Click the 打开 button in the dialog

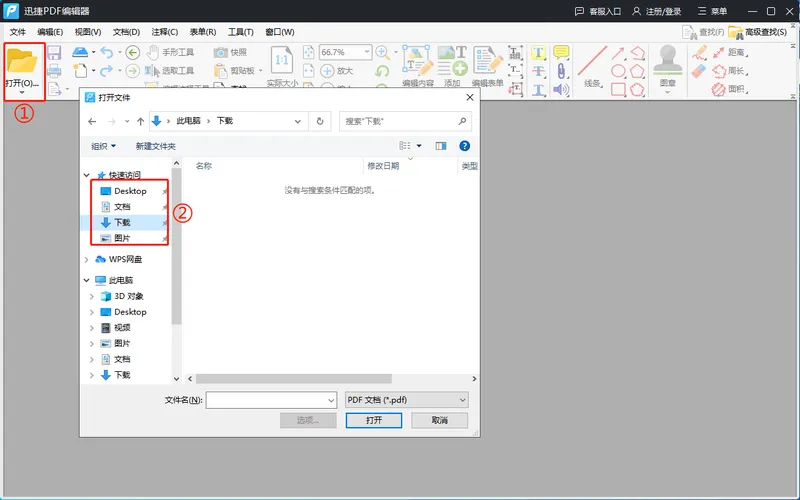[x=373, y=420]
